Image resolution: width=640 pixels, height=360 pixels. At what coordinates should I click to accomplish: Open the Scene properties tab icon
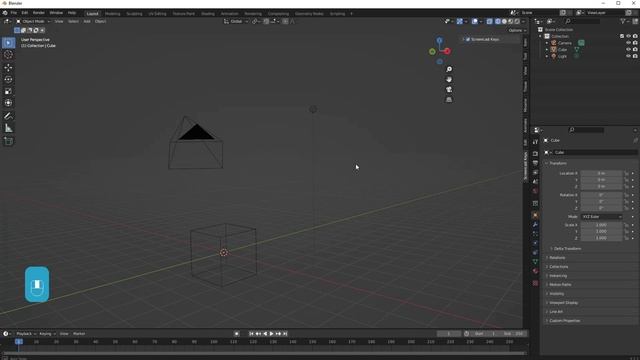(x=536, y=182)
